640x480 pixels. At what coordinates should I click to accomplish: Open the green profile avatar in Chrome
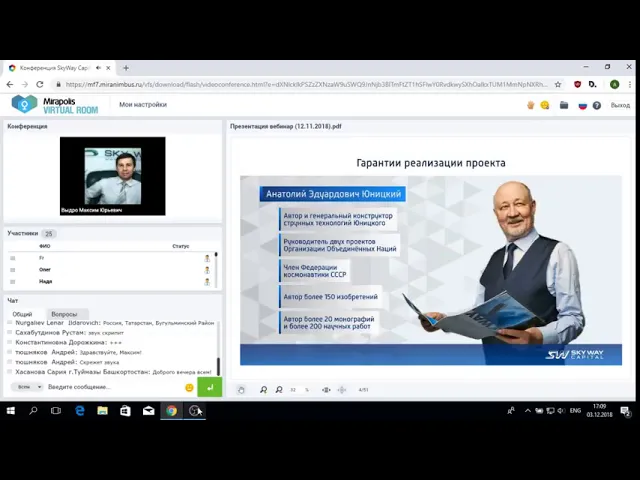point(614,84)
